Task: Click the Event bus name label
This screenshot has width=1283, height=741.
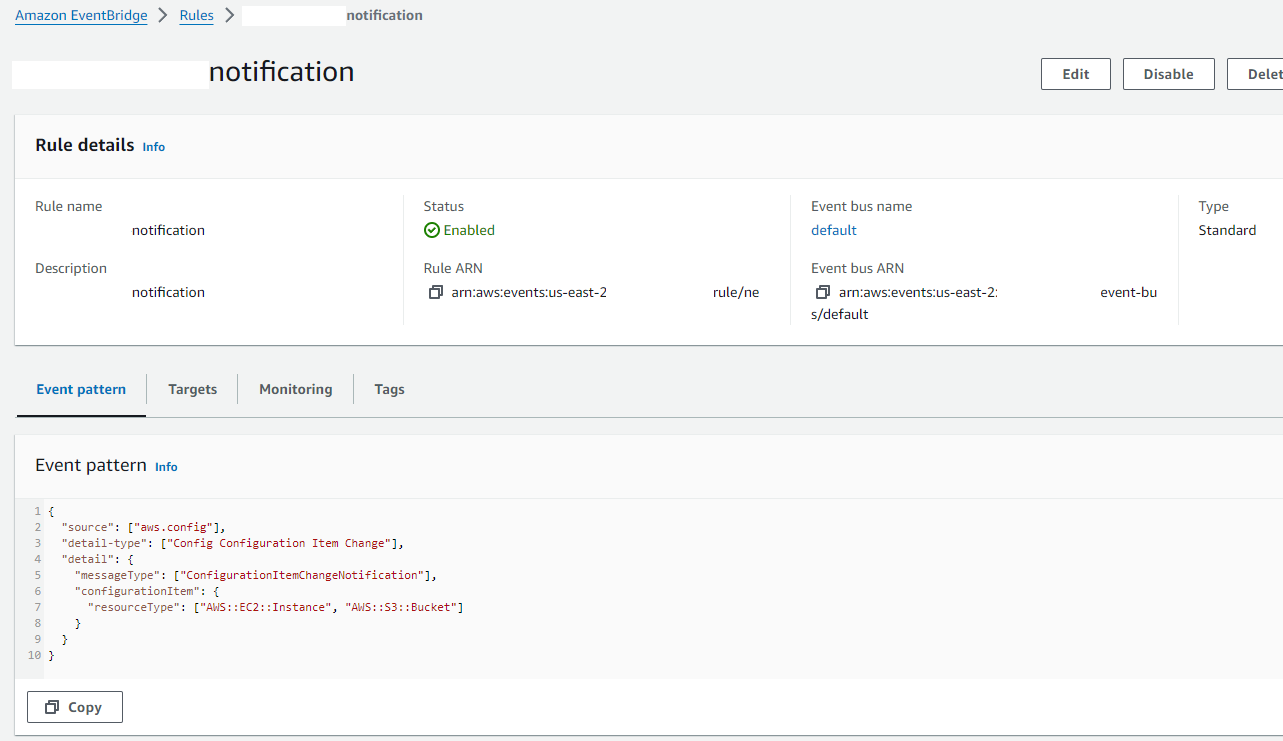Action: pyautogui.click(x=862, y=206)
